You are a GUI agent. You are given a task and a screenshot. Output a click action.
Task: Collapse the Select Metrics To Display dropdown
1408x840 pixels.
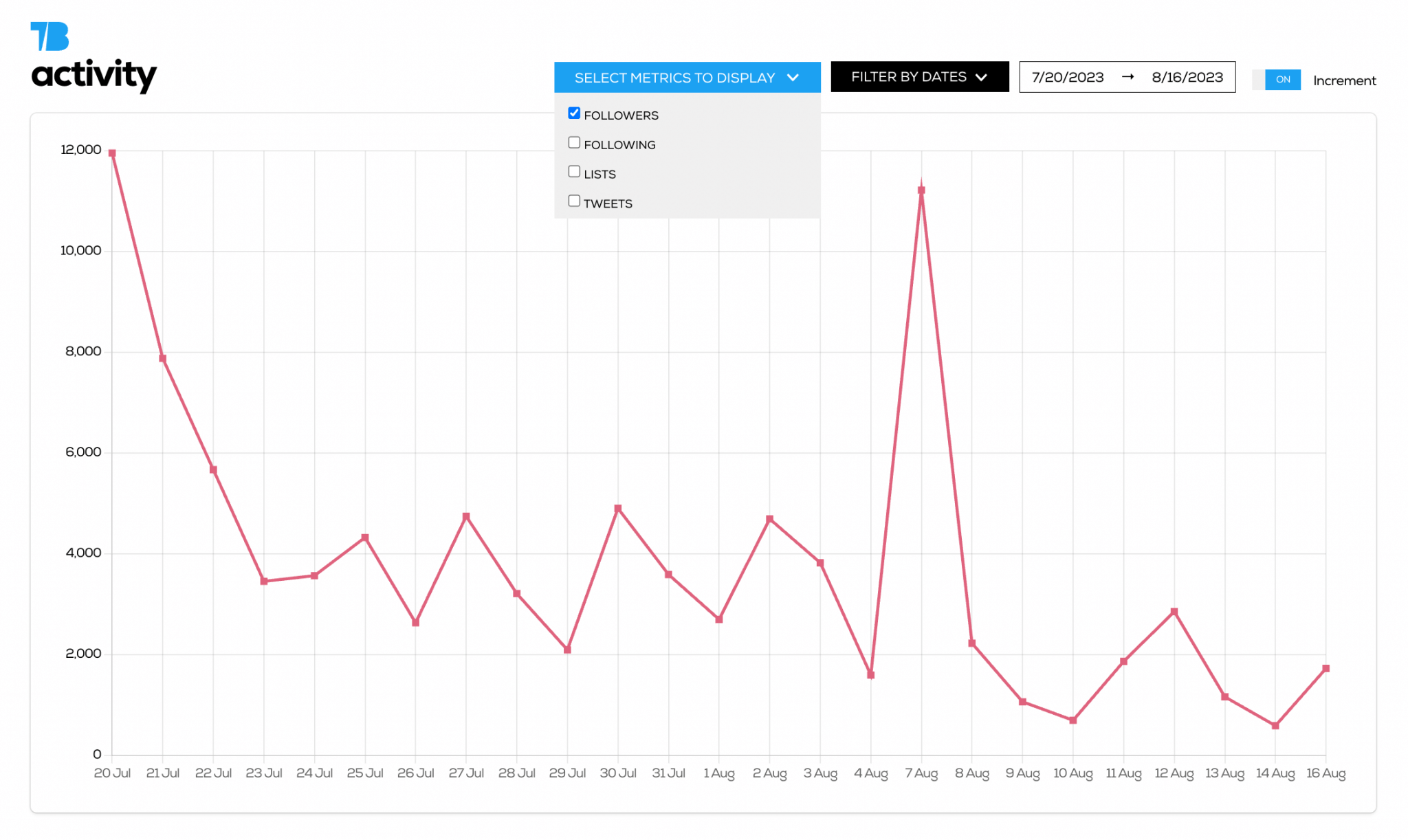point(674,78)
